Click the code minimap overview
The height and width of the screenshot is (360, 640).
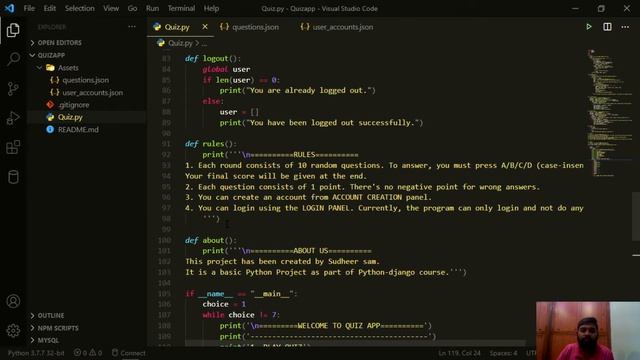tap(608, 114)
